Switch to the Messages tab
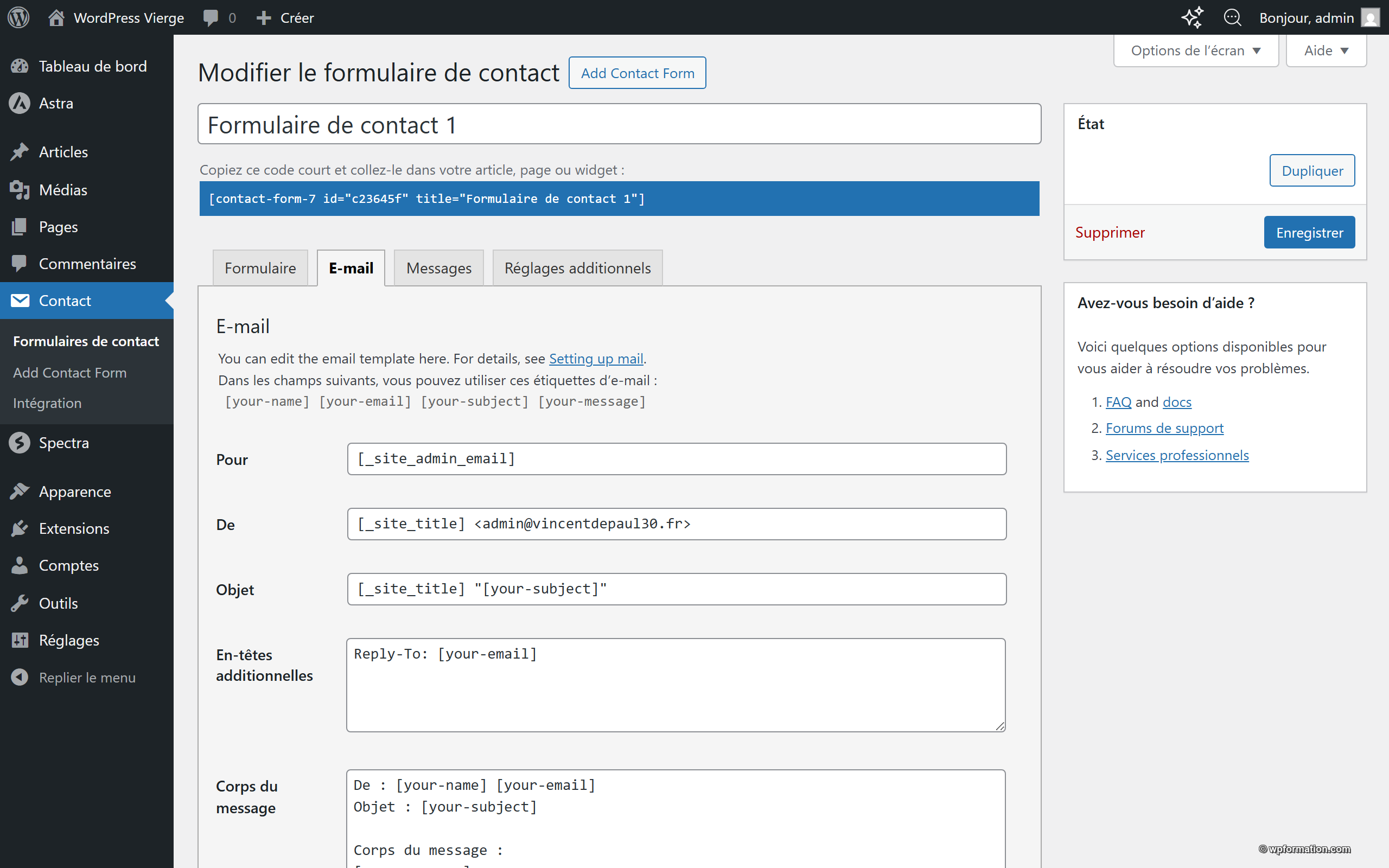 click(x=438, y=267)
